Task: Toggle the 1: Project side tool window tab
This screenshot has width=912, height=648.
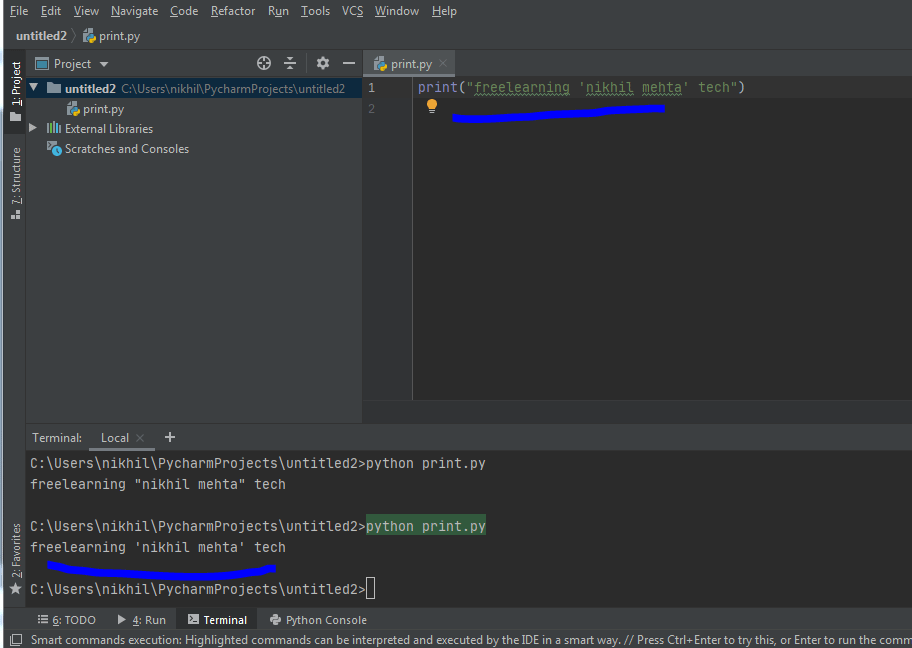Action: point(16,91)
